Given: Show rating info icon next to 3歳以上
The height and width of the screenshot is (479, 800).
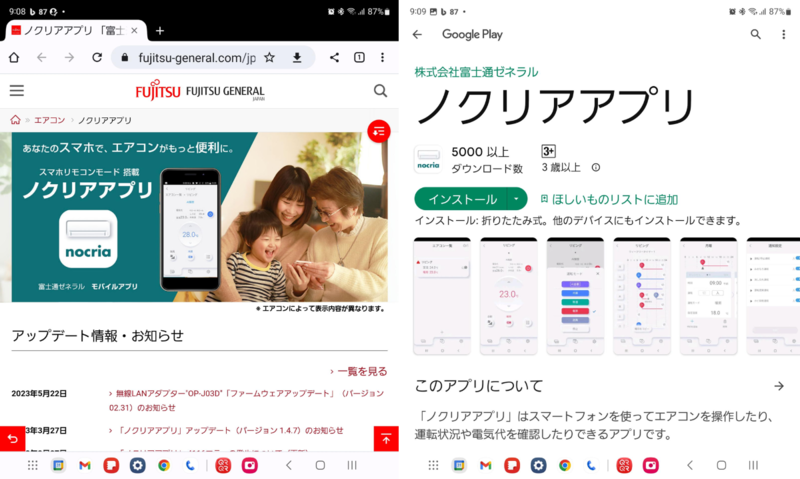Looking at the screenshot, I should (x=595, y=167).
